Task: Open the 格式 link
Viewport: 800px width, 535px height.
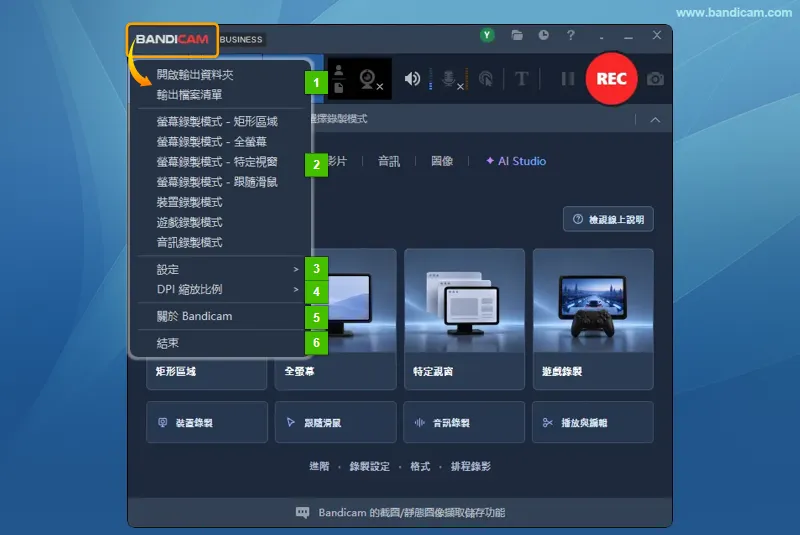Action: pyautogui.click(x=420, y=466)
